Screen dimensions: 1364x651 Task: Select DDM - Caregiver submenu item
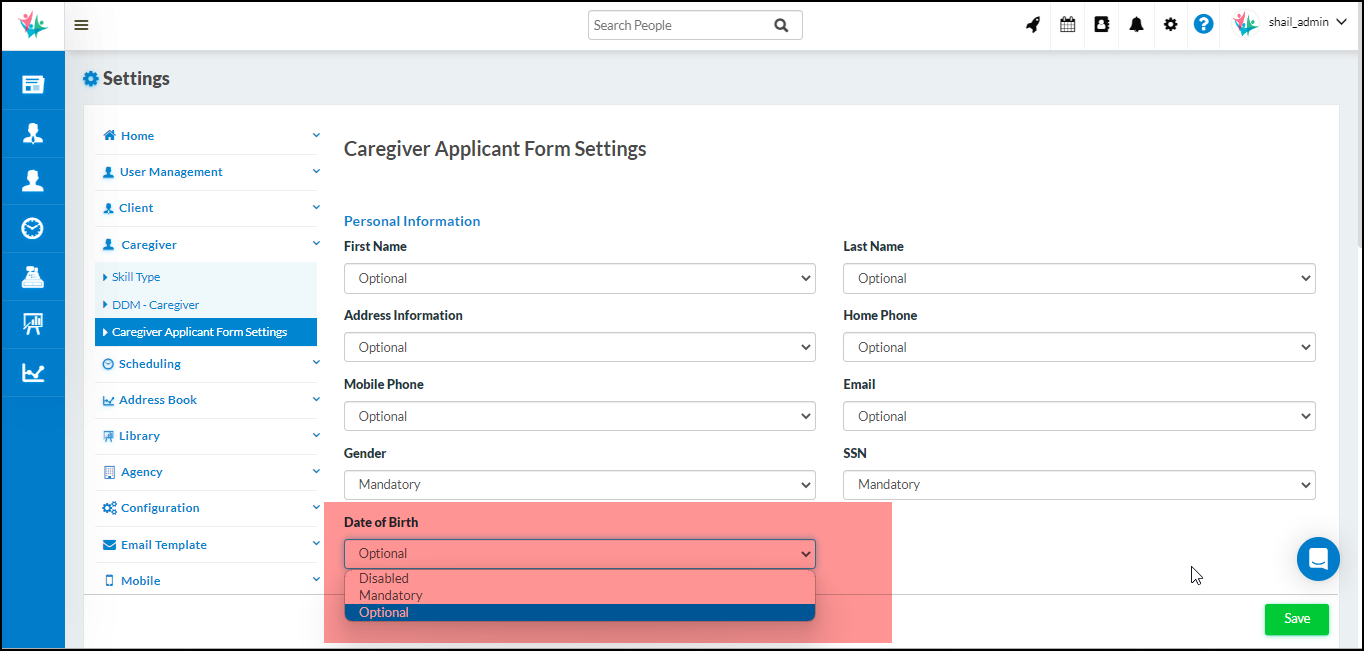tap(155, 305)
